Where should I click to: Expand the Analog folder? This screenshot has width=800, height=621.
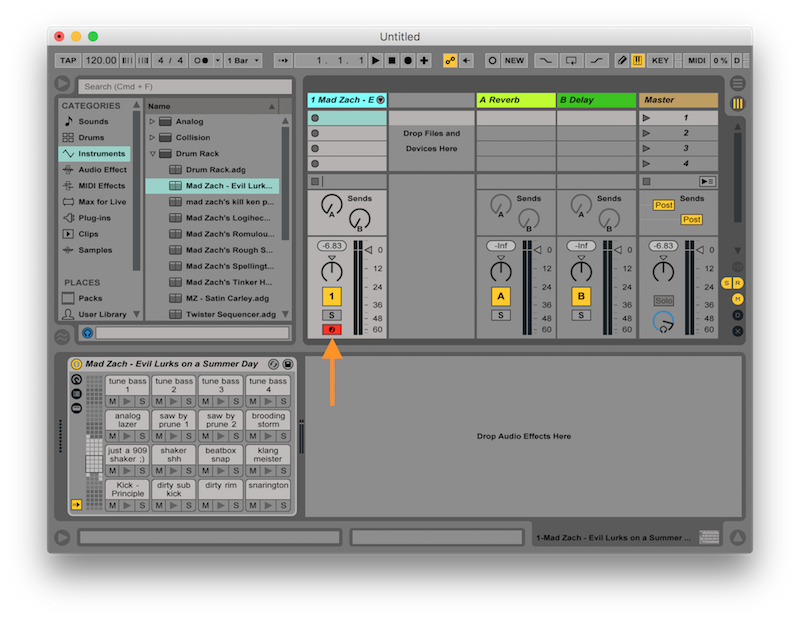point(153,122)
